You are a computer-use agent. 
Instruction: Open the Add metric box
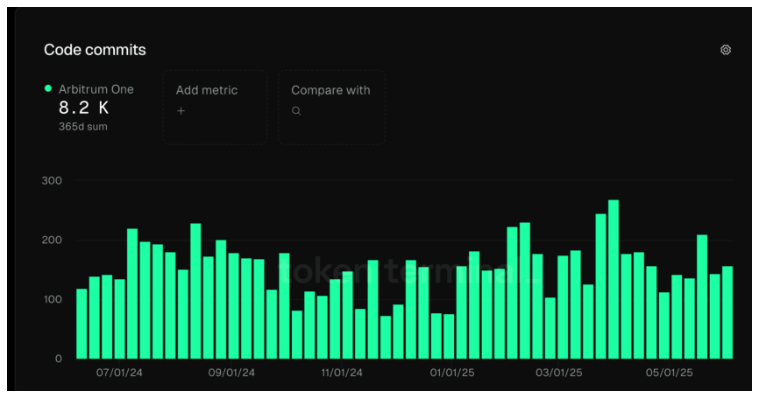(215, 107)
